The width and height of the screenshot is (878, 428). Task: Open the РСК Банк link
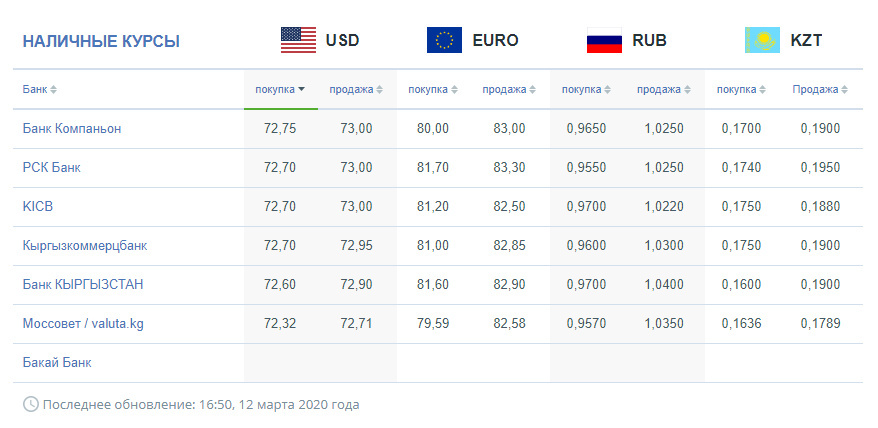[x=52, y=168]
